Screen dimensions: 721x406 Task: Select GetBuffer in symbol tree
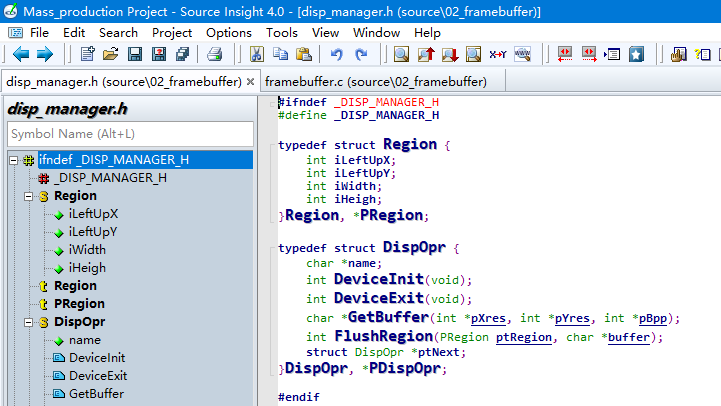97,394
